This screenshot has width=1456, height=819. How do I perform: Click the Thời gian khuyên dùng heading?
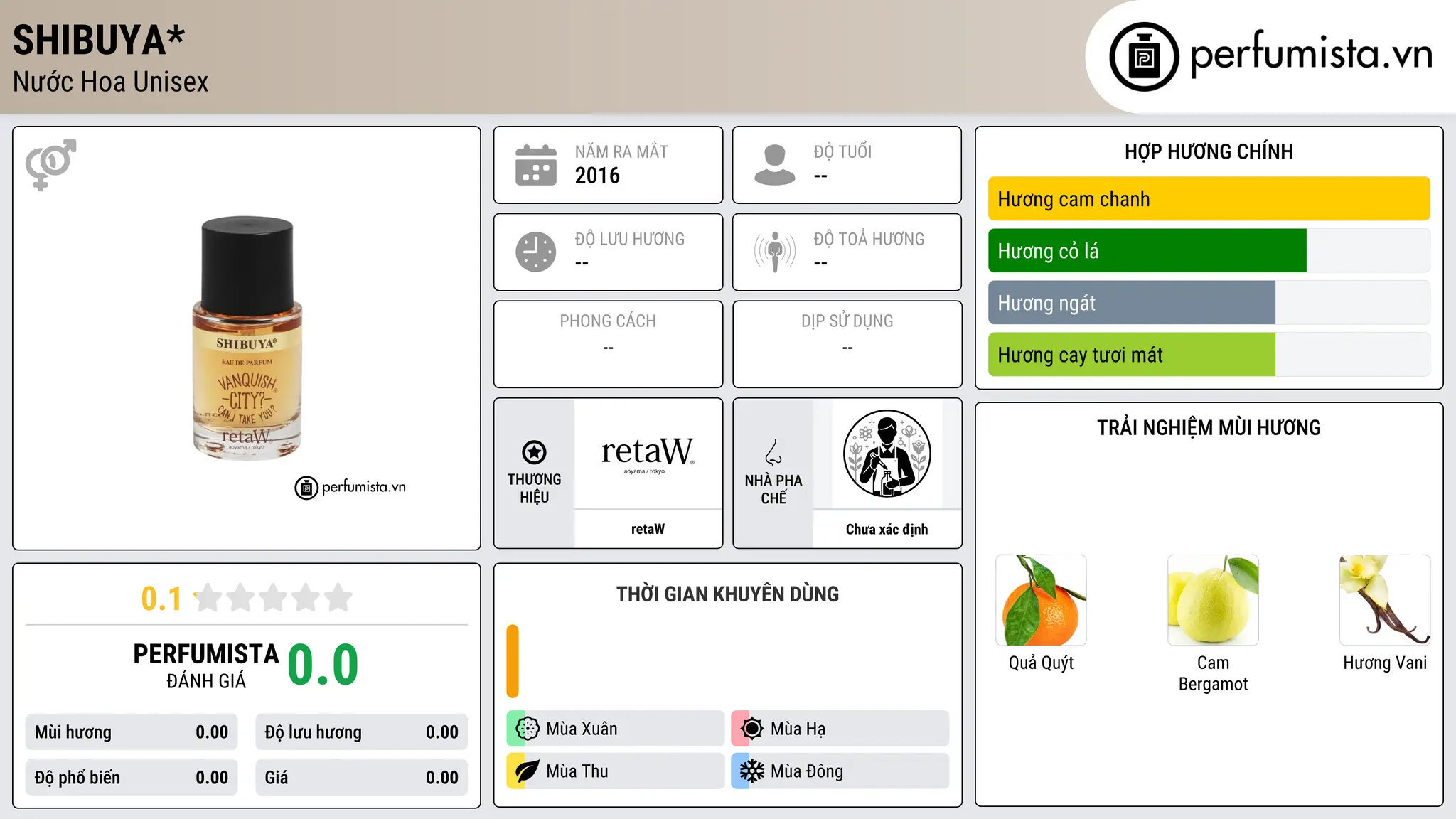click(727, 594)
